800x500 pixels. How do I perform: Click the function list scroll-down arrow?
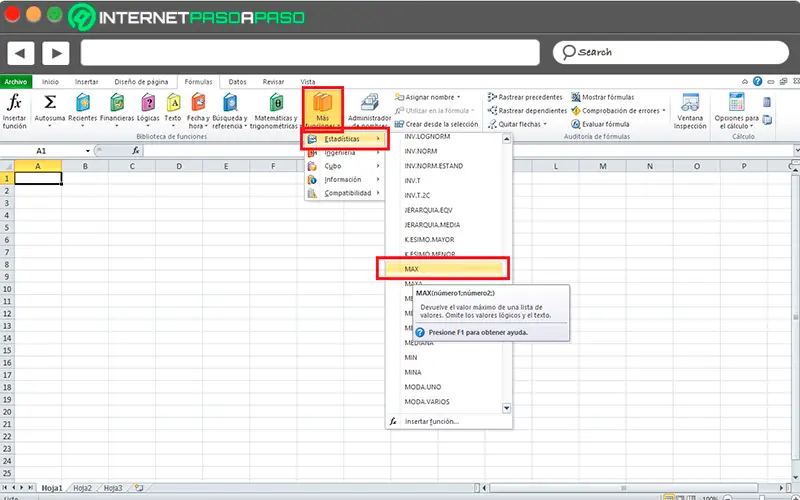point(507,408)
